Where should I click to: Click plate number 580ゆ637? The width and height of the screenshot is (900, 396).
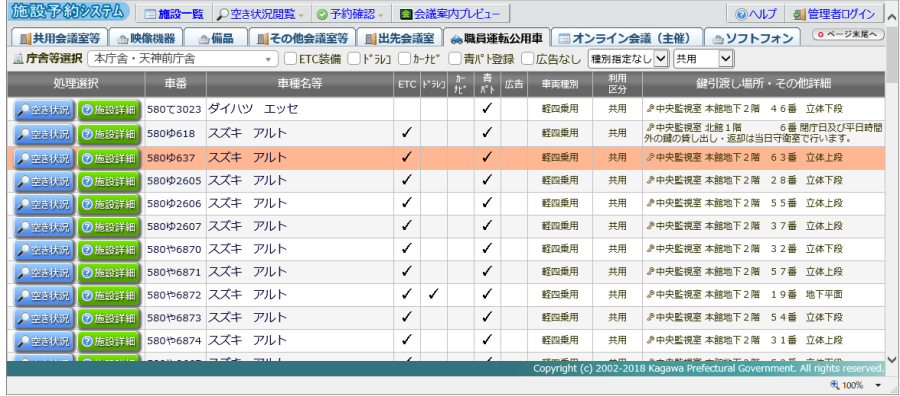point(171,157)
